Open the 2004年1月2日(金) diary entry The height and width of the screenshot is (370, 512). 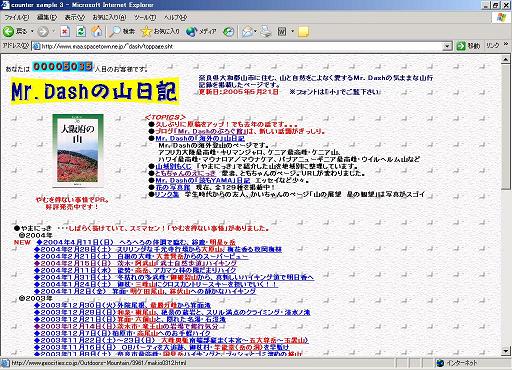click(145, 291)
